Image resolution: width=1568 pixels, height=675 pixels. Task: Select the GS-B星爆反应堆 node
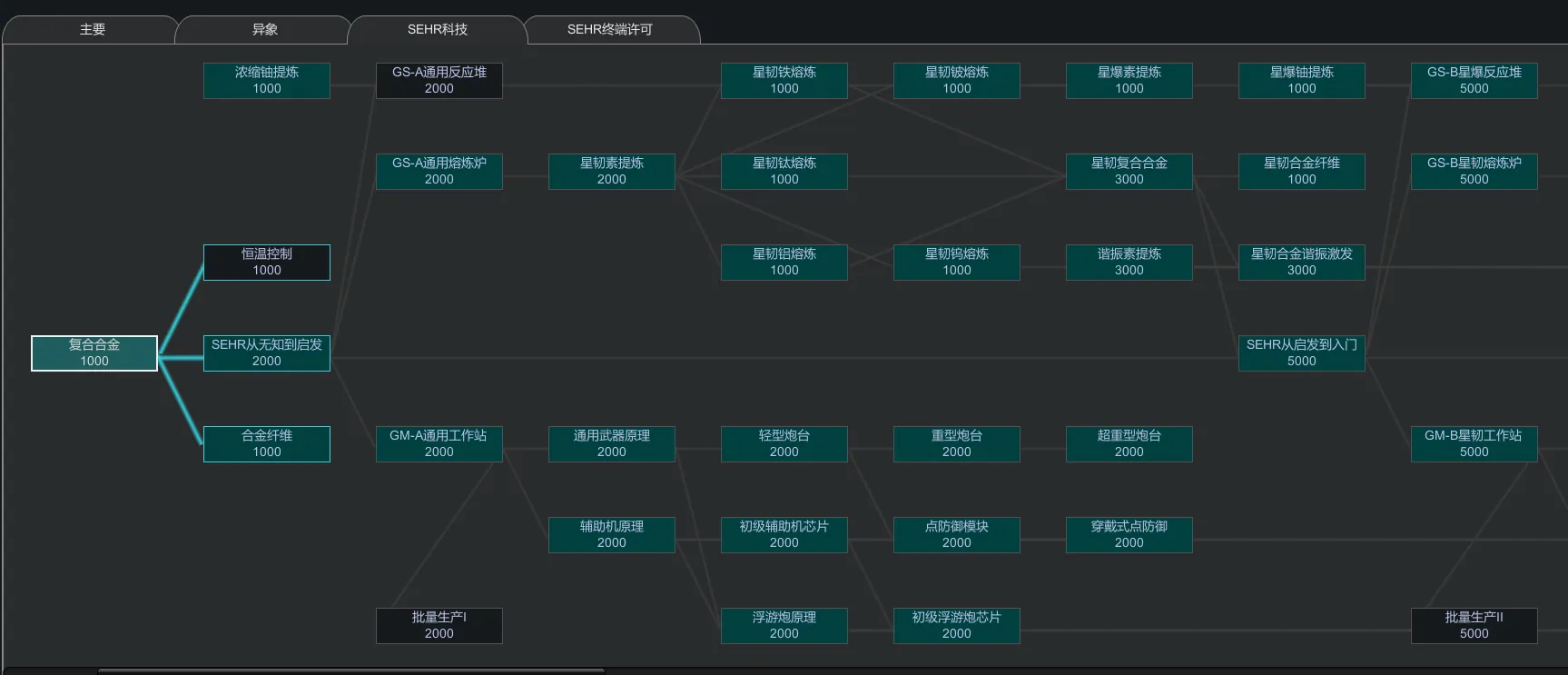(x=1474, y=81)
